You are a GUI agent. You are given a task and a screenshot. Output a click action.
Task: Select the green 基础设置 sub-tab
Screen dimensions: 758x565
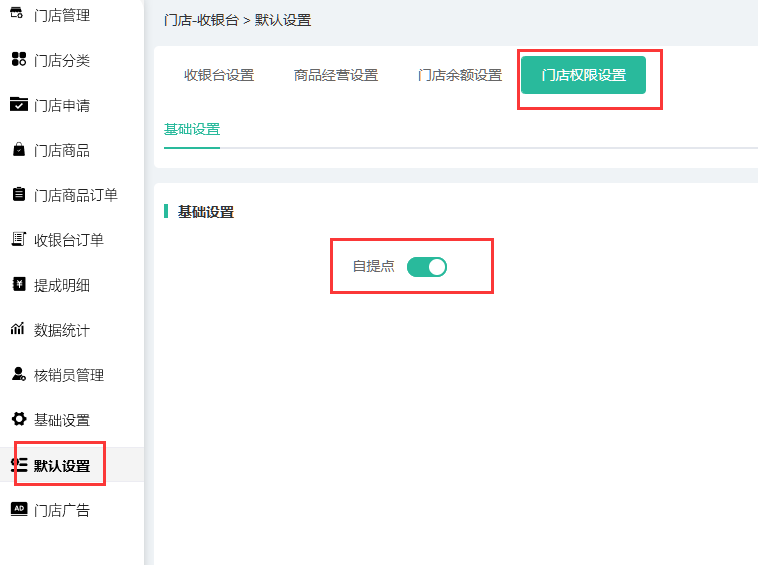[x=192, y=130]
